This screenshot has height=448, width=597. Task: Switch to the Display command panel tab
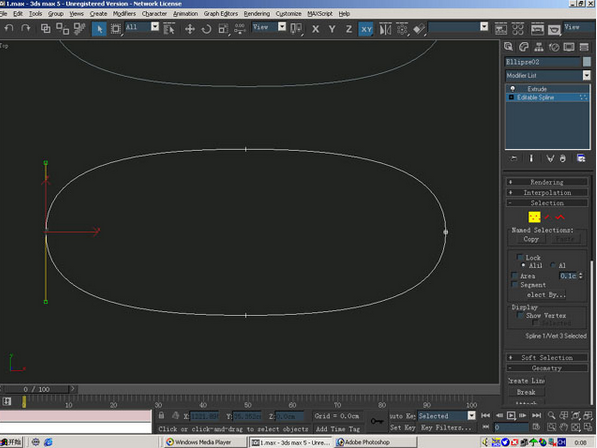point(569,47)
